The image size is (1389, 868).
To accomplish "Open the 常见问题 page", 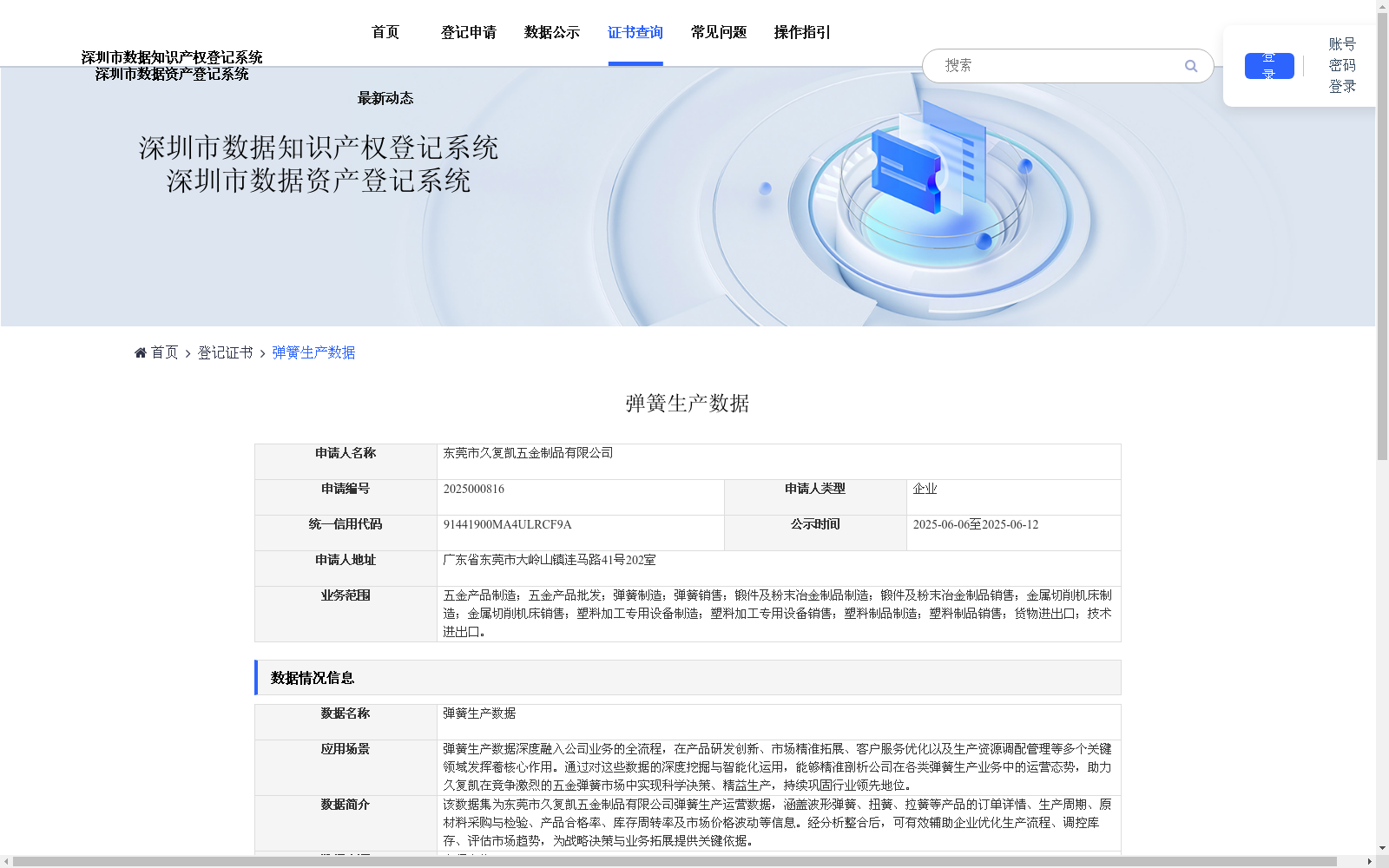I will [x=719, y=32].
